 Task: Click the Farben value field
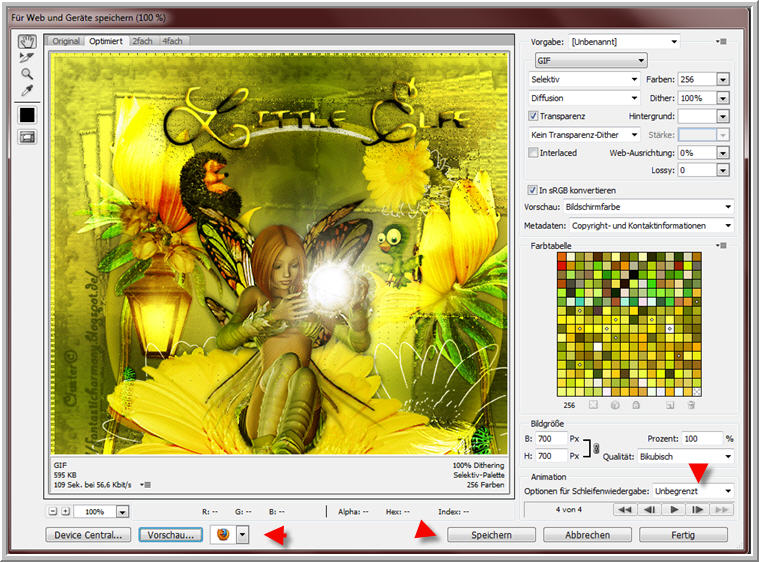click(697, 79)
